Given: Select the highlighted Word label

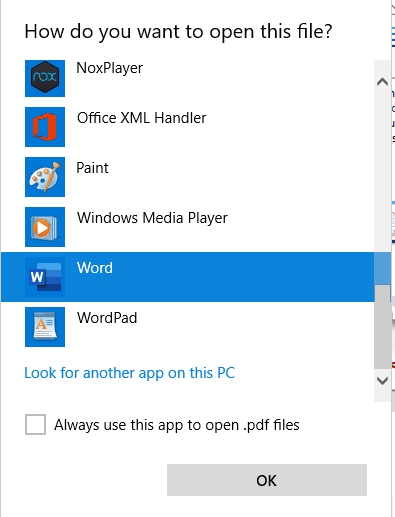Looking at the screenshot, I should [x=95, y=268].
